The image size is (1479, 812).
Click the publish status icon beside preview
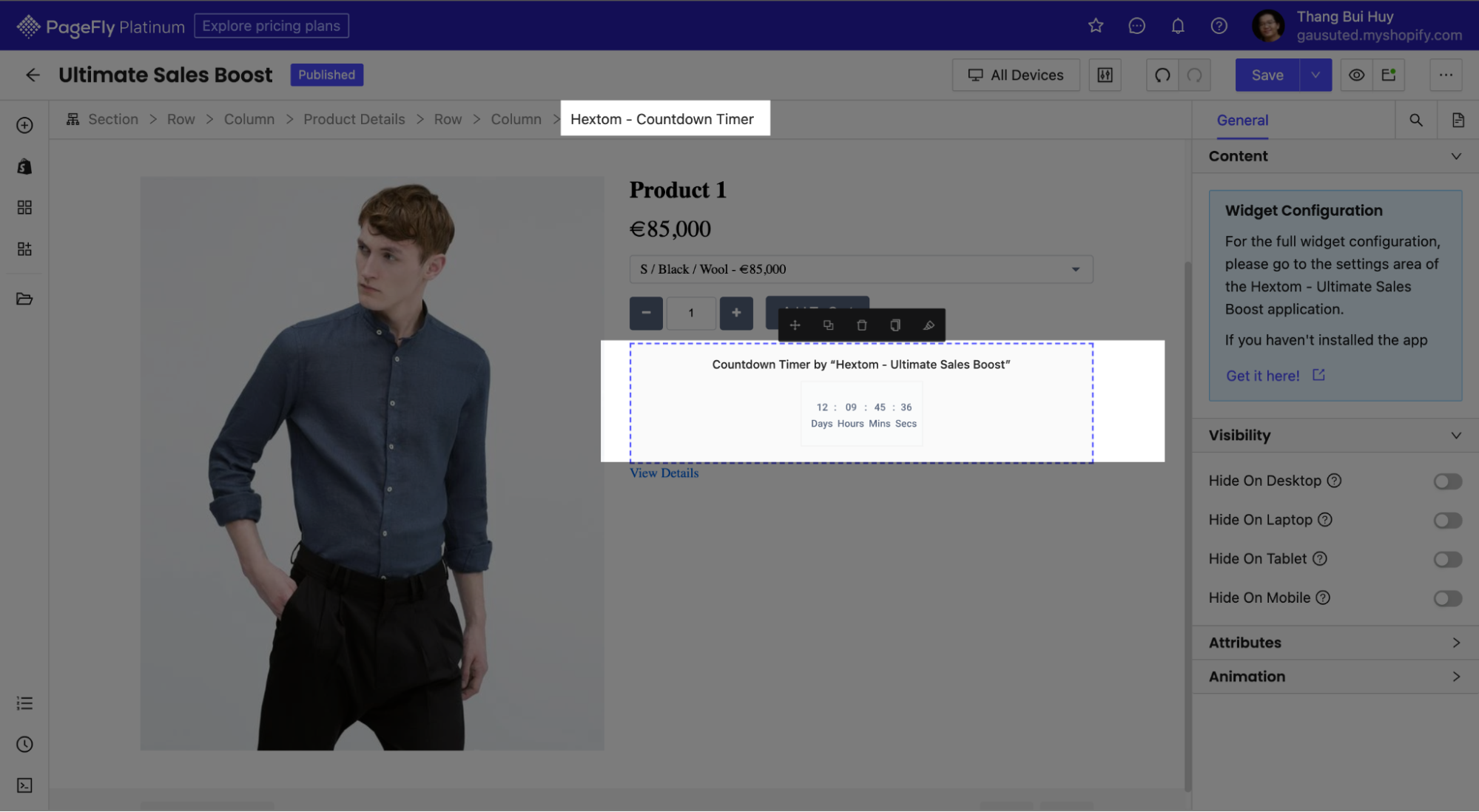tap(1389, 75)
